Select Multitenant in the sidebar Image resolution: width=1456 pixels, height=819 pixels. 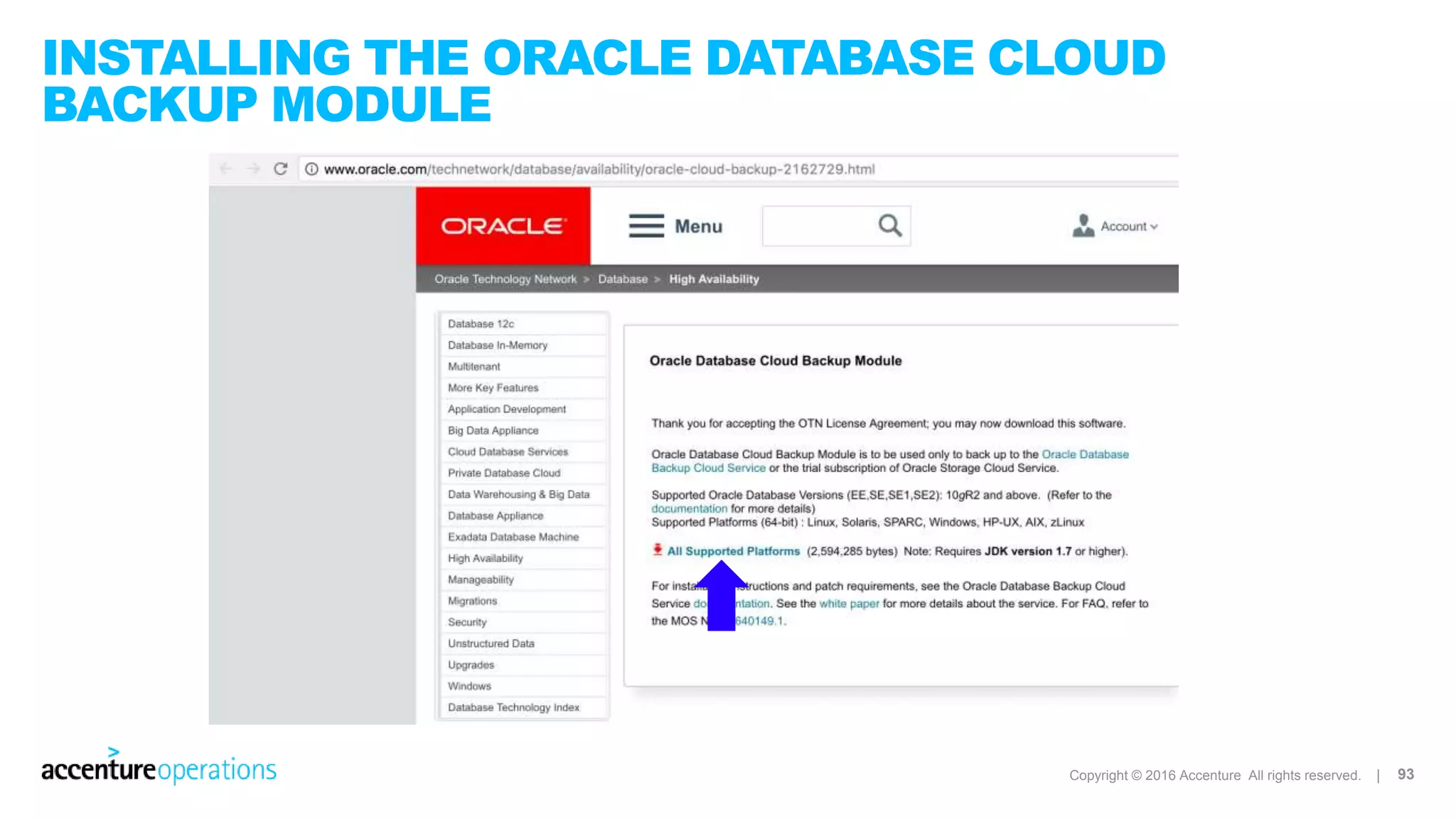coord(523,367)
